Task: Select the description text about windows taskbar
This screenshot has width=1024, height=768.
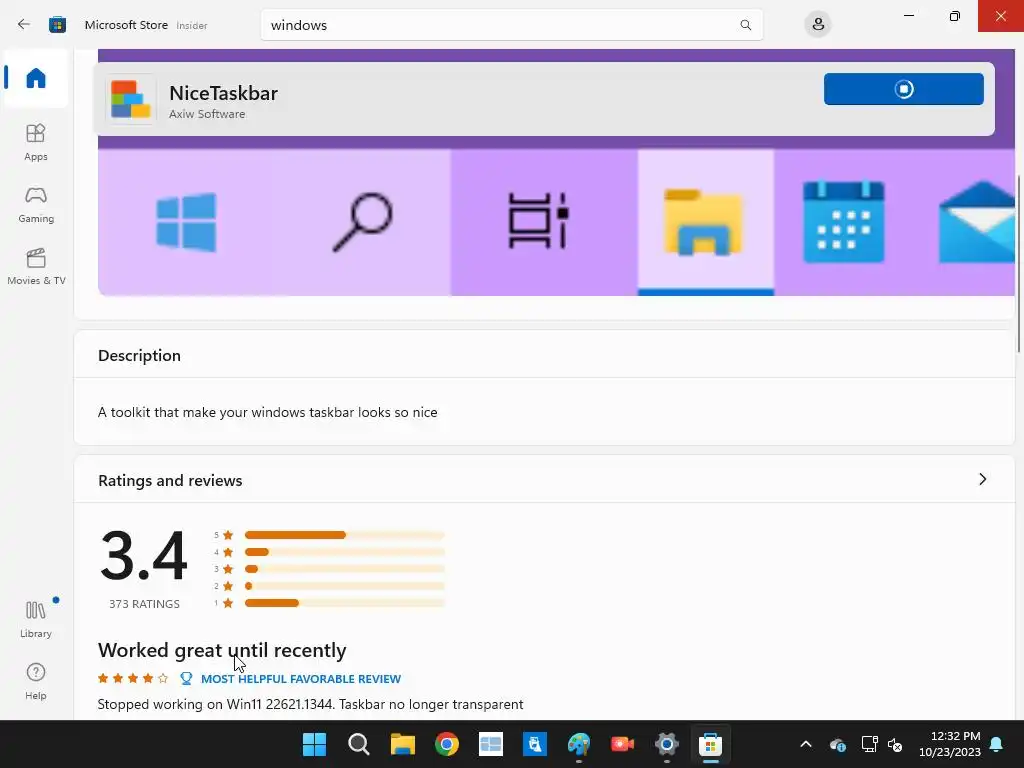Action: click(x=268, y=412)
